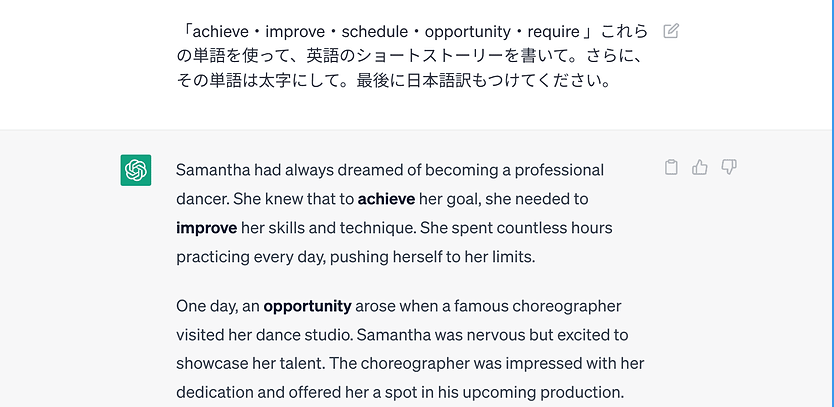
Task: Click "achieve" in the user prompt
Action: (x=220, y=32)
